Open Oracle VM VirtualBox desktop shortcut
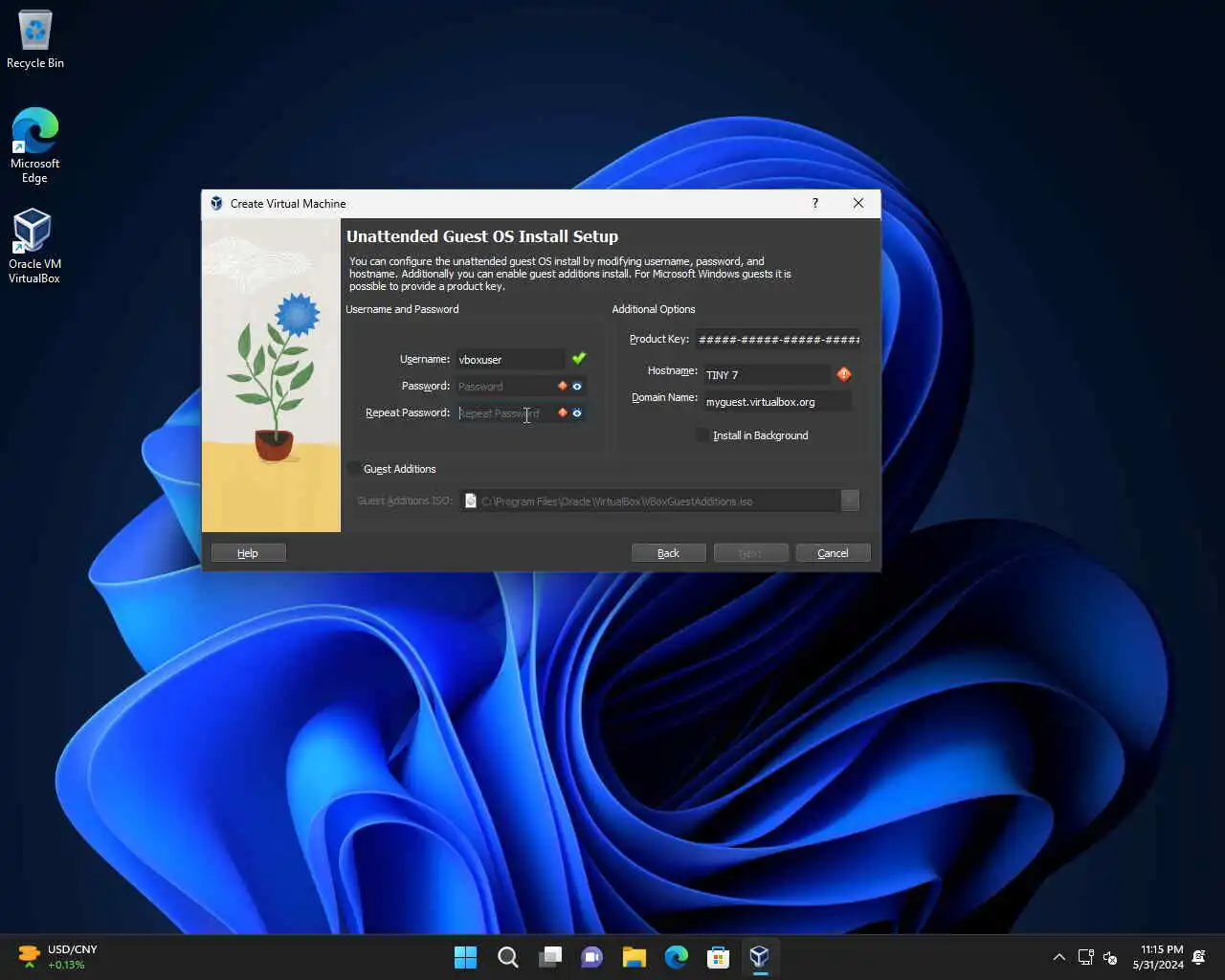This screenshot has height=980, width=1225. 34,247
